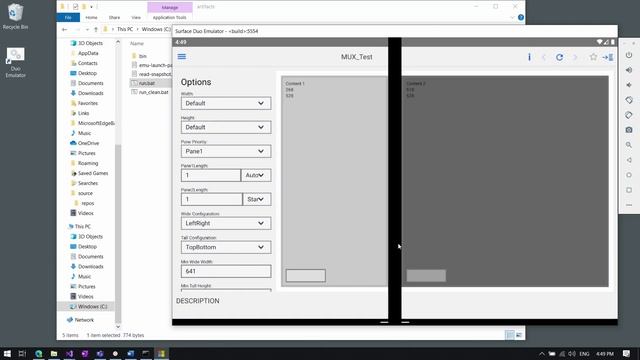Screen dimensions: 640x360
Task: Open the Pane Priority dropdown showing Pane1
Action: pyautogui.click(x=226, y=151)
